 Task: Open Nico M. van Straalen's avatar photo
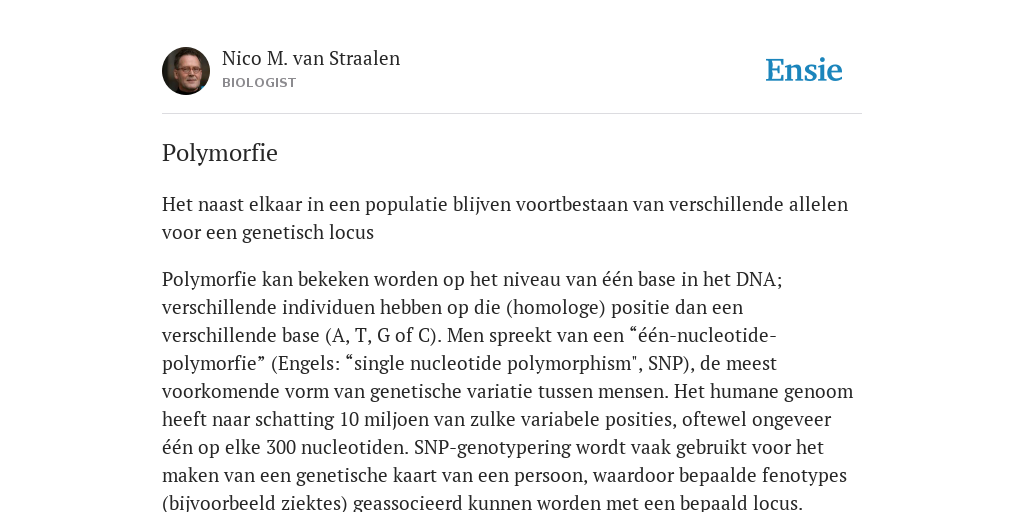click(x=186, y=71)
